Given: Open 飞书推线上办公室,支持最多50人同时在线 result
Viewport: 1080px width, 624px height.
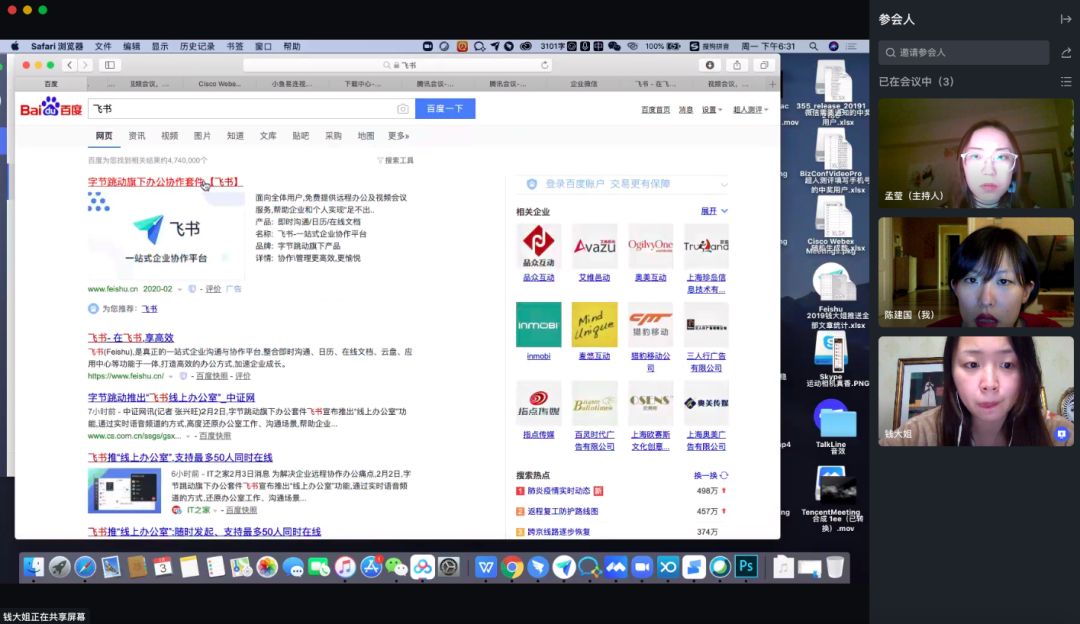Looking at the screenshot, I should point(180,457).
